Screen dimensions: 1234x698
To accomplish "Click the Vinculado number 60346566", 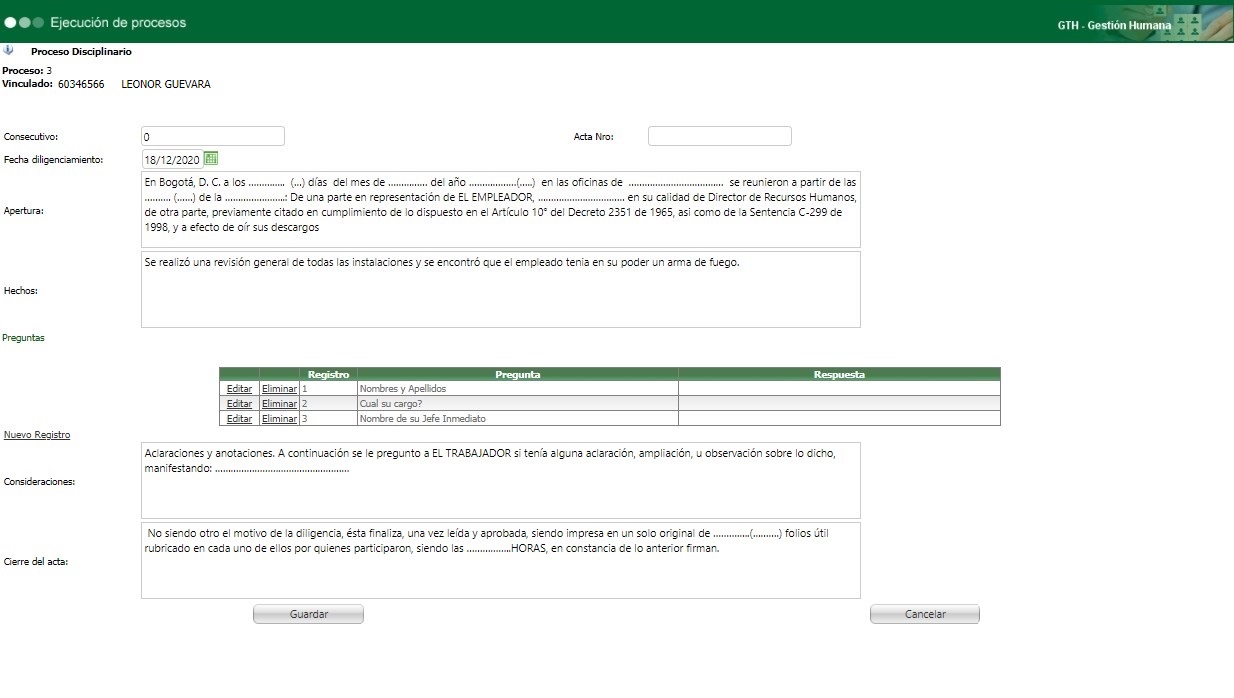I will 81,84.
